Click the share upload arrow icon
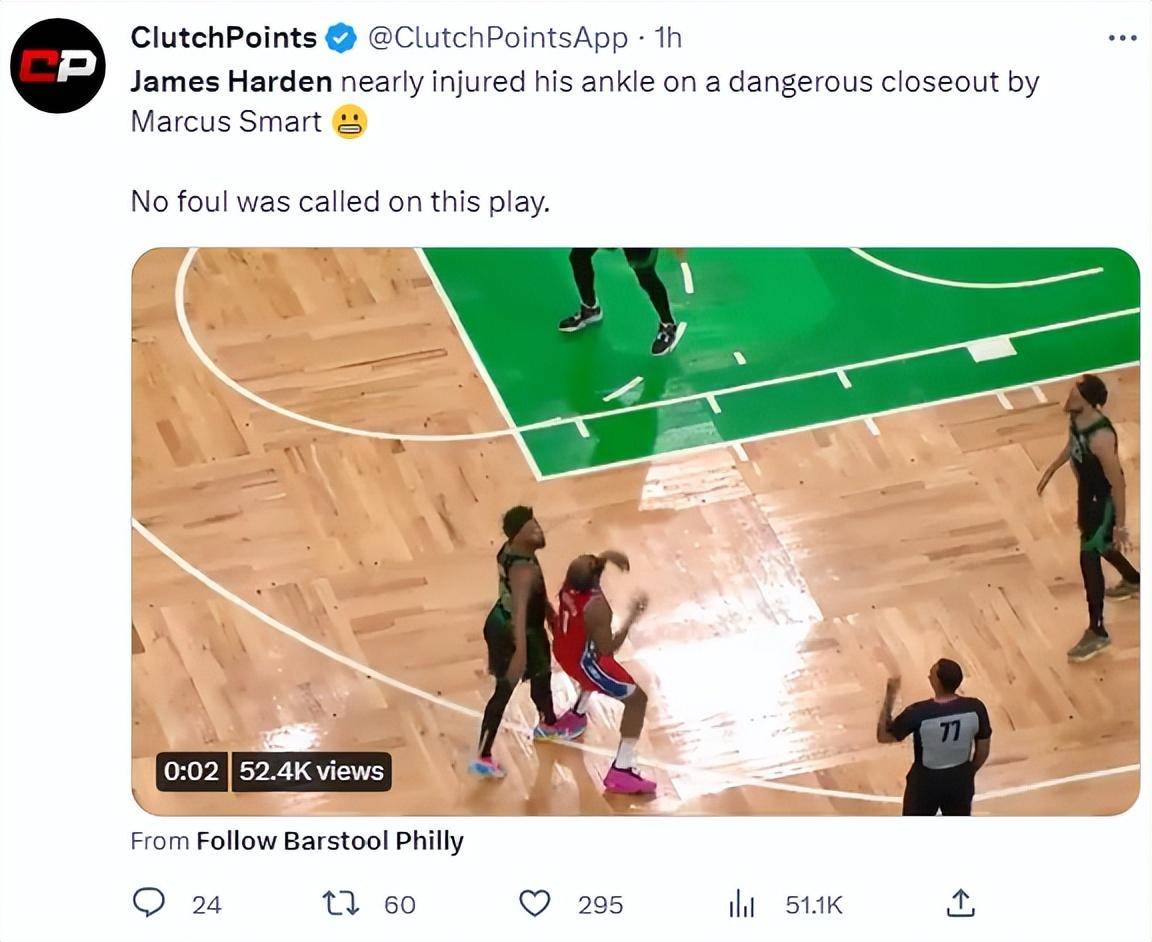Viewport: 1152px width, 942px height. click(960, 903)
